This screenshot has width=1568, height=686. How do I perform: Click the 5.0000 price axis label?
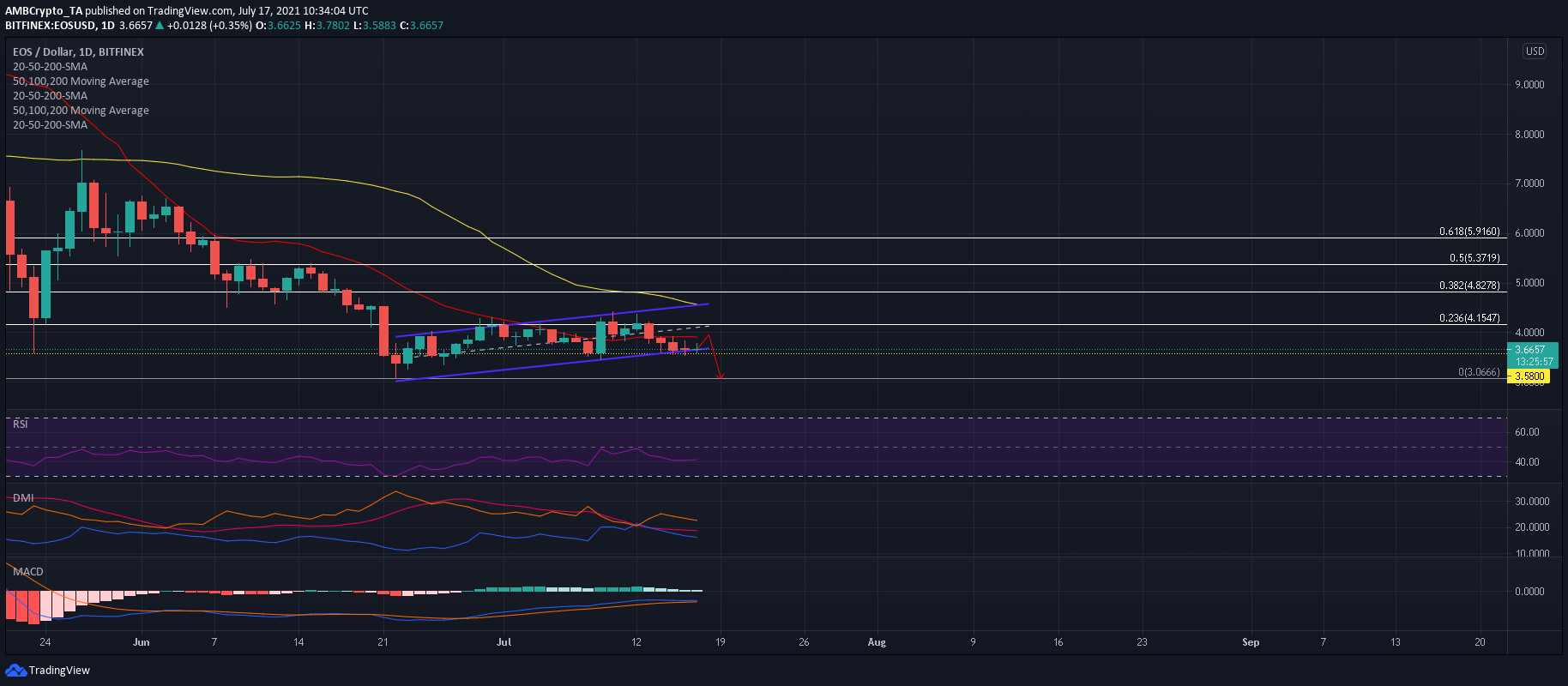pos(1529,283)
